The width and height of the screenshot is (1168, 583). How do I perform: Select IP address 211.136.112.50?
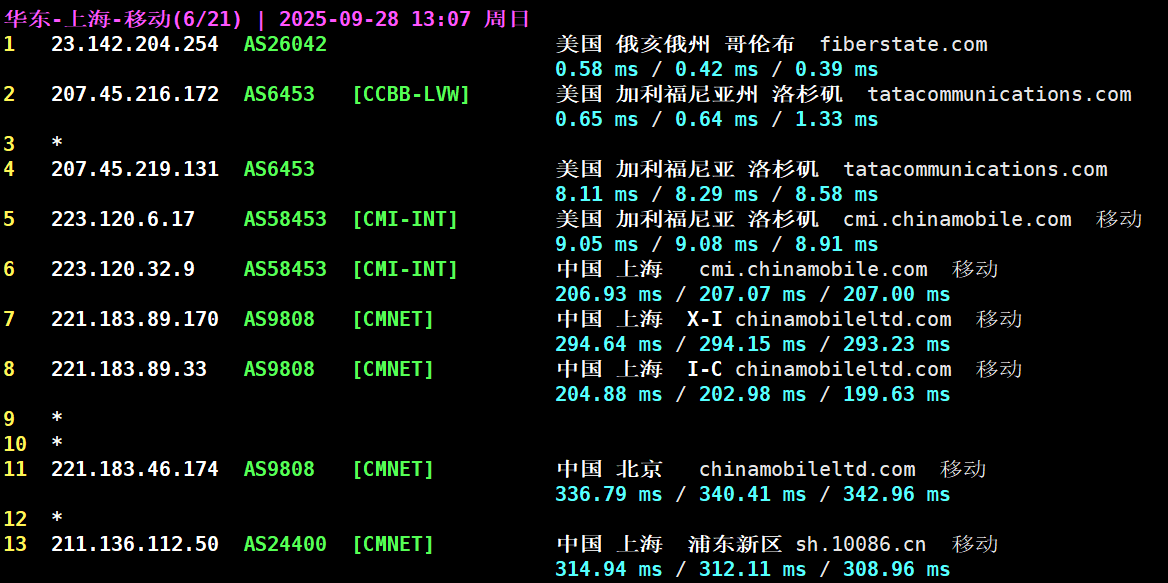point(135,544)
